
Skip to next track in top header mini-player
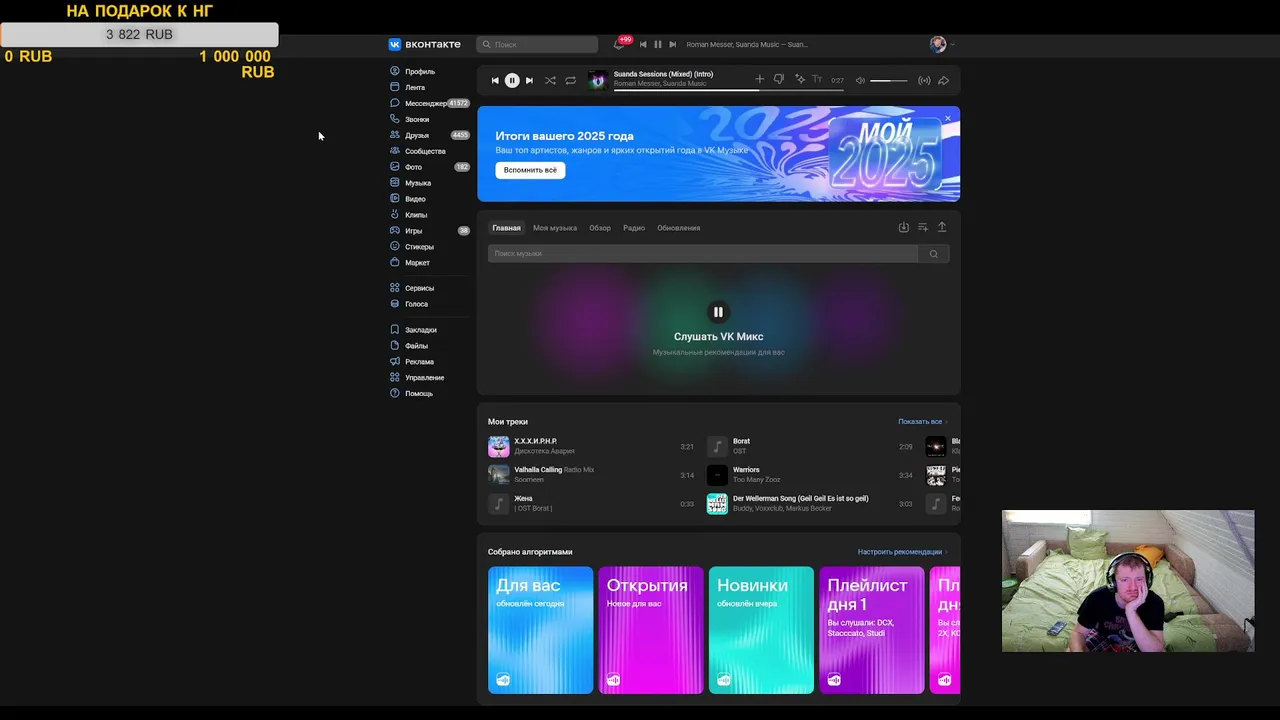pyautogui.click(x=672, y=44)
